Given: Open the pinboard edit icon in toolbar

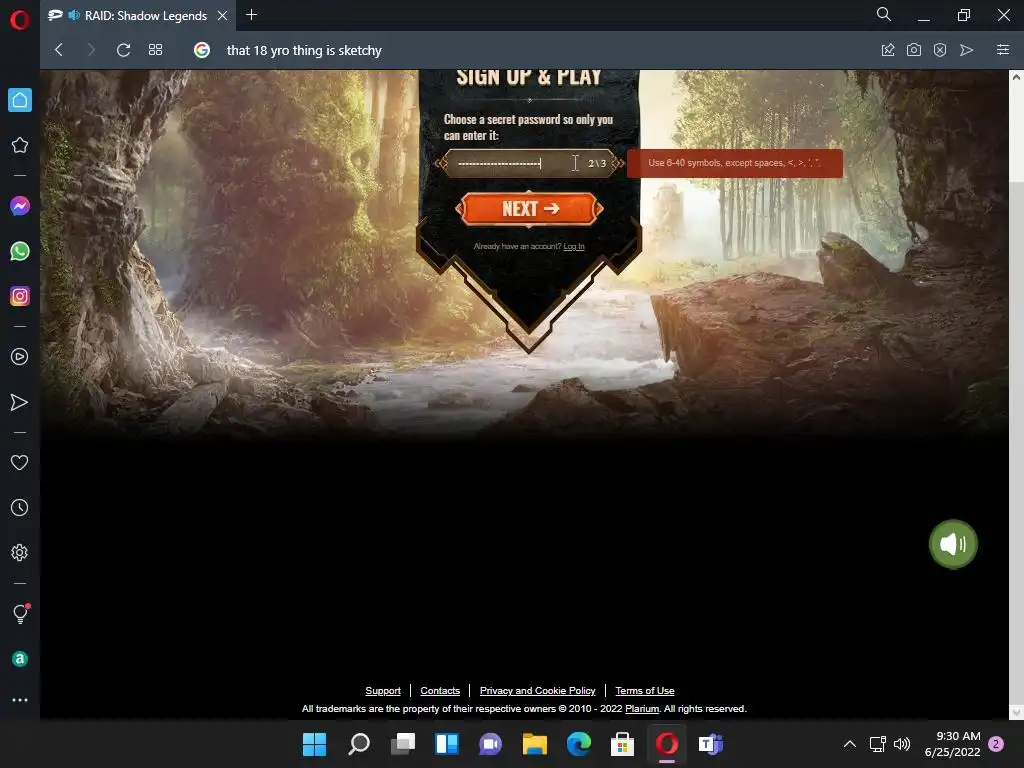Looking at the screenshot, I should point(888,50).
